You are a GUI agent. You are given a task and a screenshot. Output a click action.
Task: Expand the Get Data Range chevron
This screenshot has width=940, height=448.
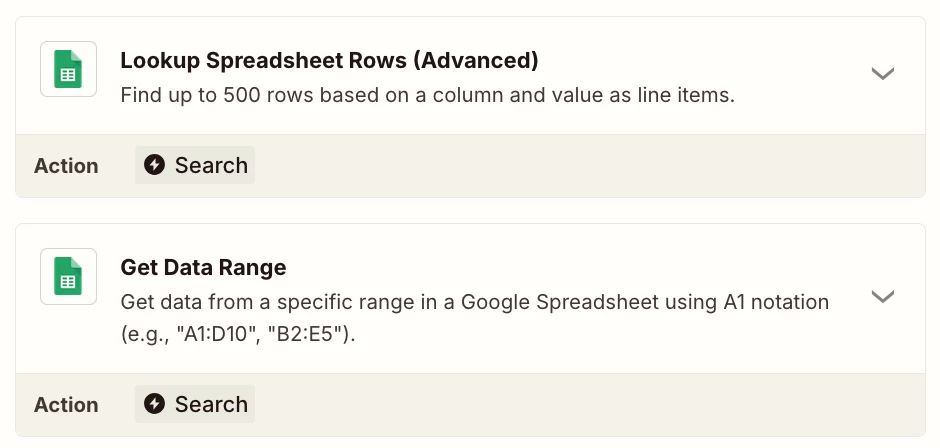[x=882, y=296]
